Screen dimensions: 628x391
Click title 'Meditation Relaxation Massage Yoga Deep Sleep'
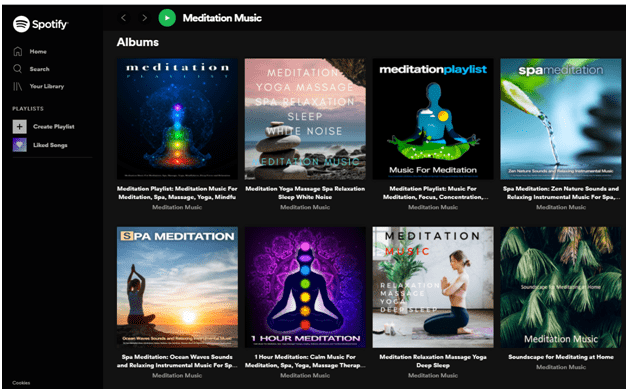433,361
